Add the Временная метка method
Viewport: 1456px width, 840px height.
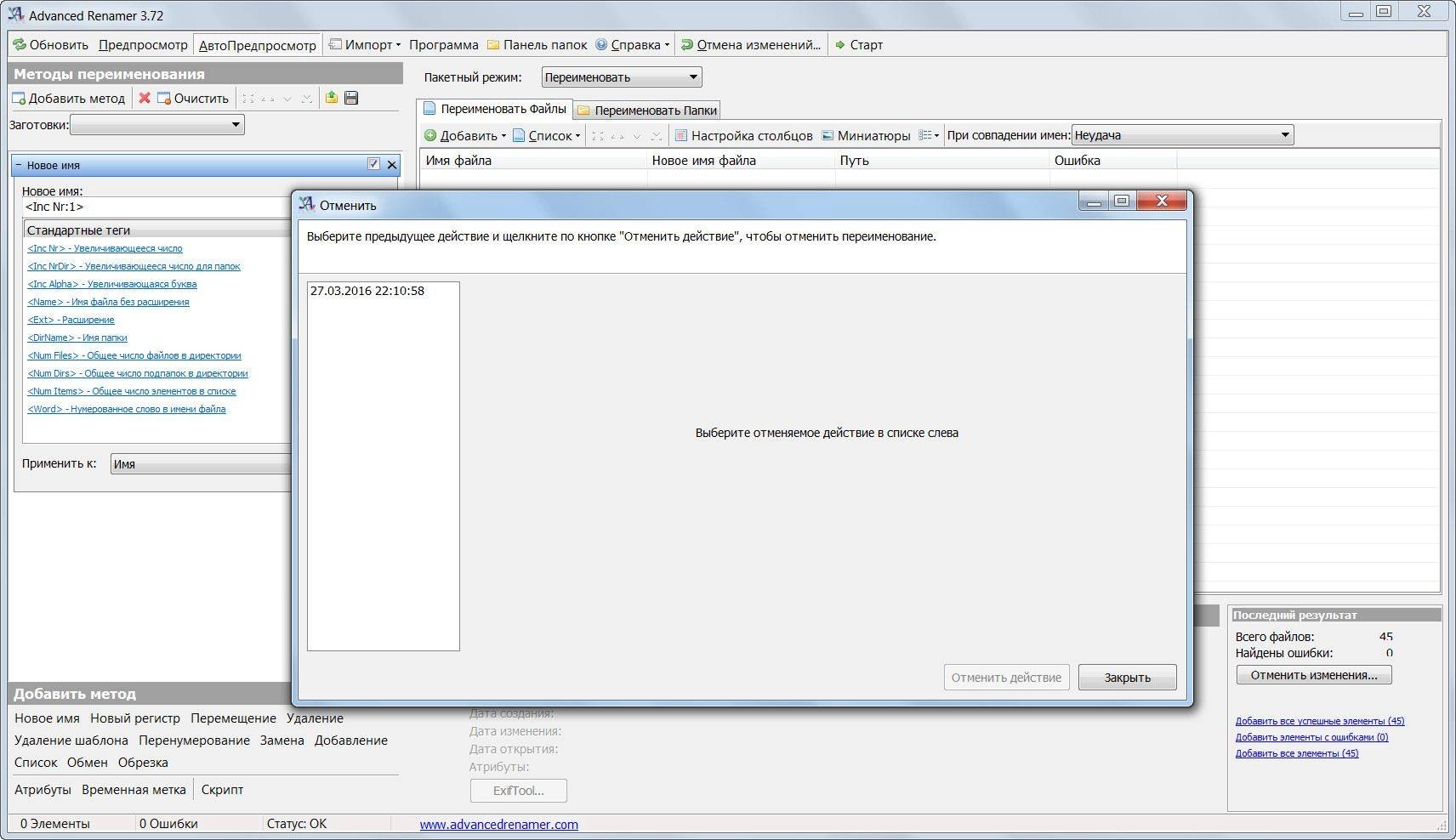[134, 790]
